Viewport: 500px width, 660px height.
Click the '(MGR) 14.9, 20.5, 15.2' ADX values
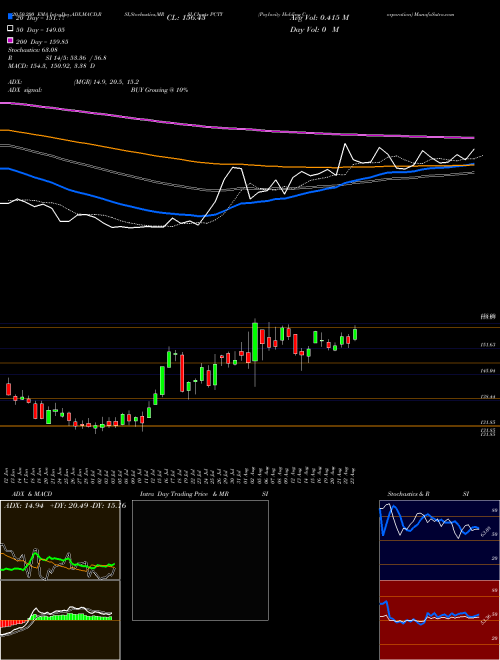(106, 82)
